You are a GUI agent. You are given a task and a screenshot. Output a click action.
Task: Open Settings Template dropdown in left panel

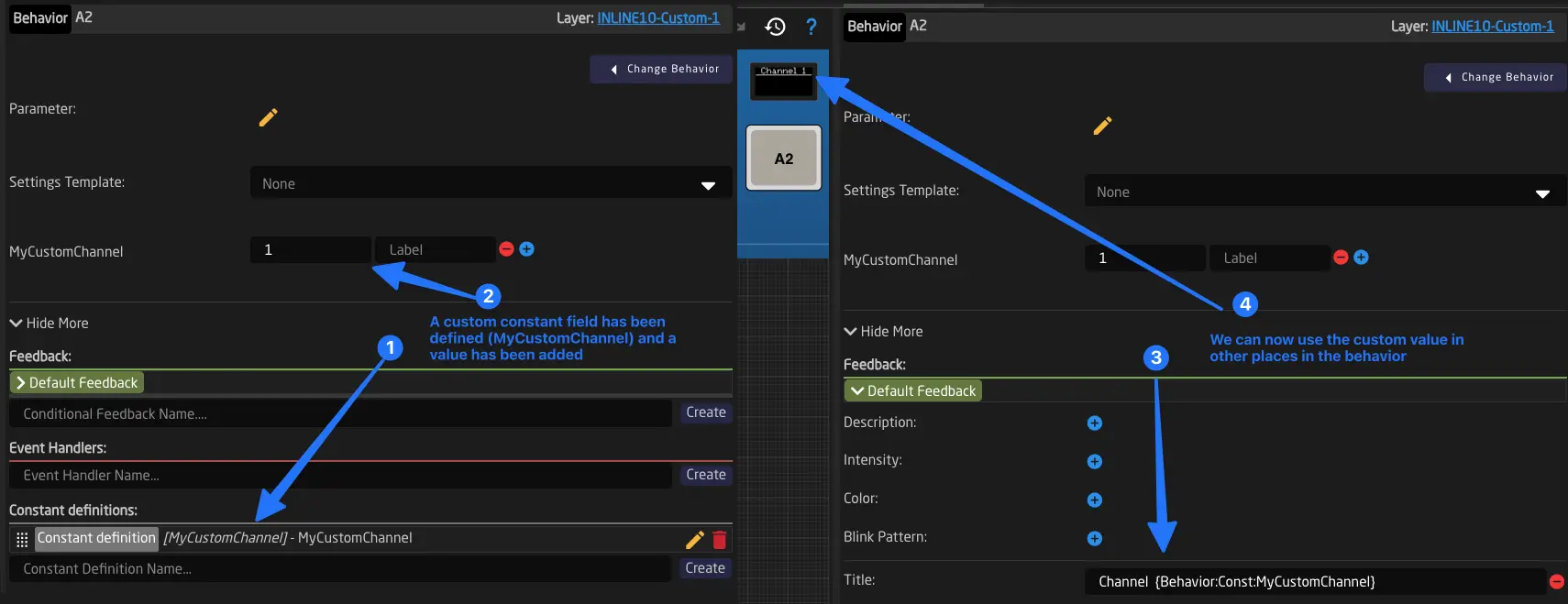[x=491, y=183]
